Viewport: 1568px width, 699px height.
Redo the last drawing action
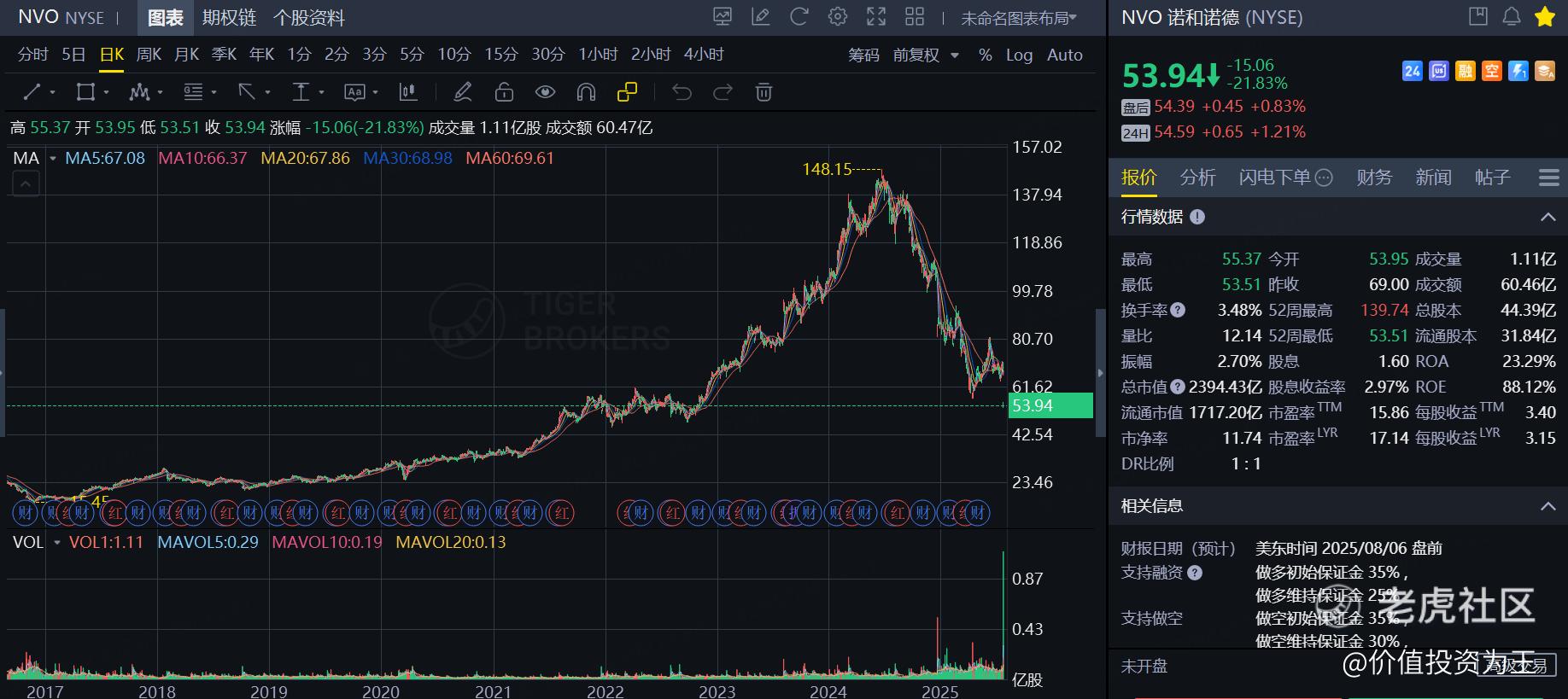coord(723,91)
